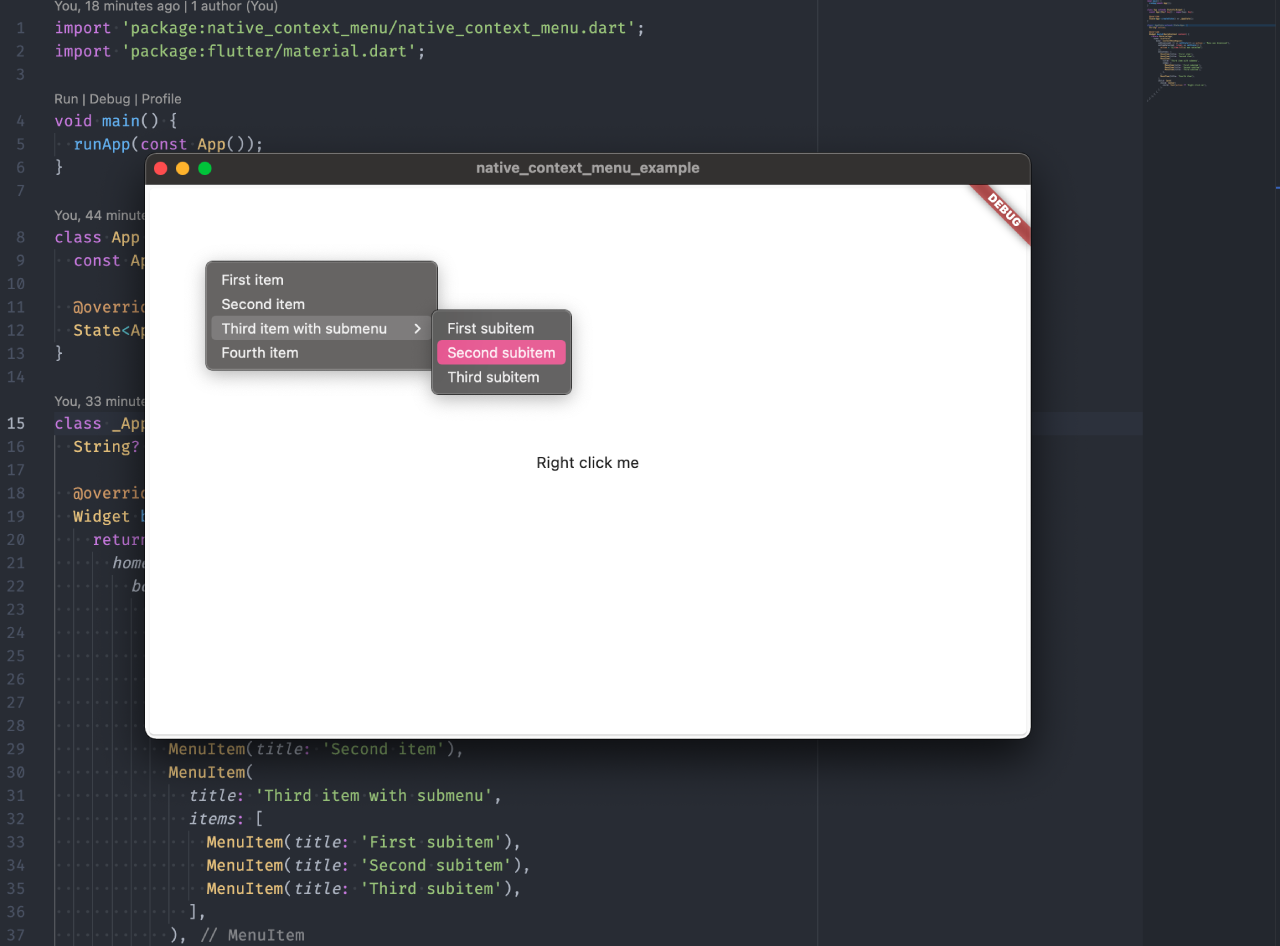Minimize the app with the yellow button
1280x946 pixels.
182,169
